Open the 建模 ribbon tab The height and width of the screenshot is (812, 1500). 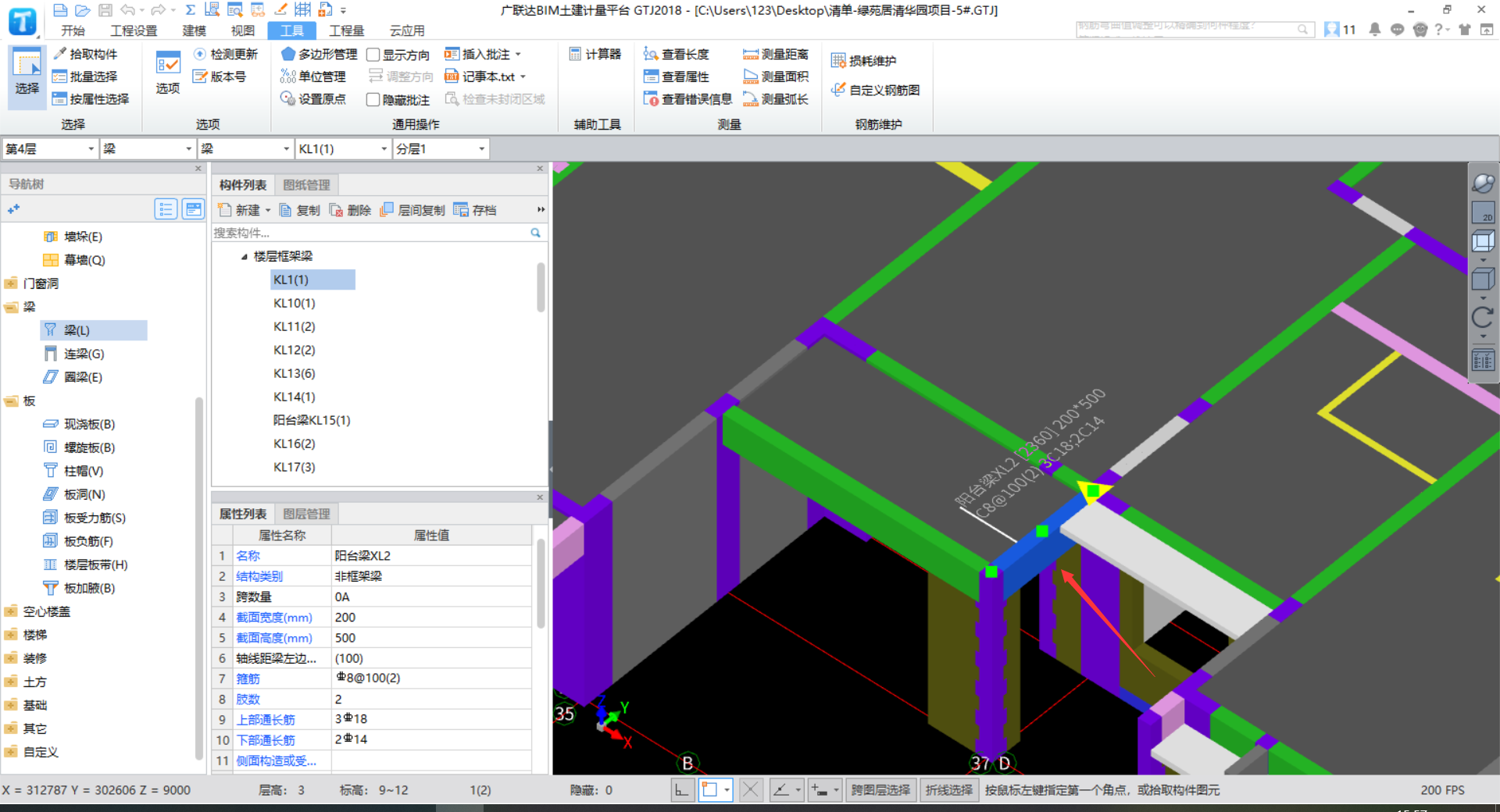(x=194, y=30)
